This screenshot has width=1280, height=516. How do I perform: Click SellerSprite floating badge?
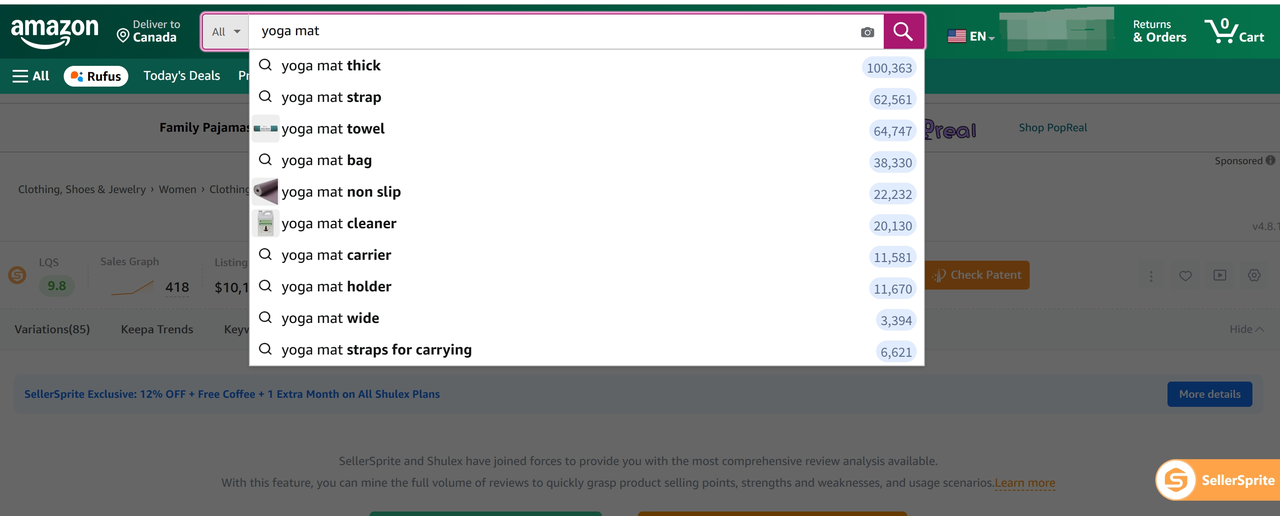(x=1217, y=480)
